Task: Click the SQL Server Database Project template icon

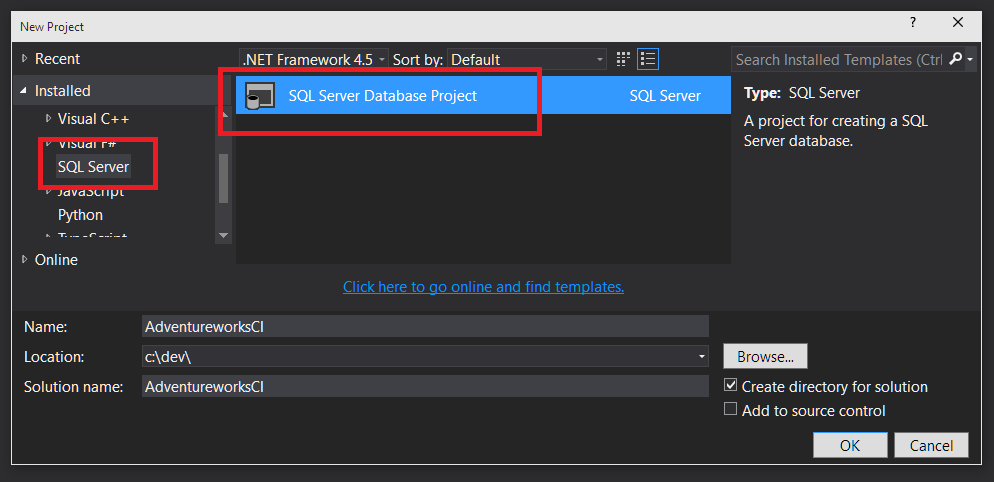Action: point(260,96)
